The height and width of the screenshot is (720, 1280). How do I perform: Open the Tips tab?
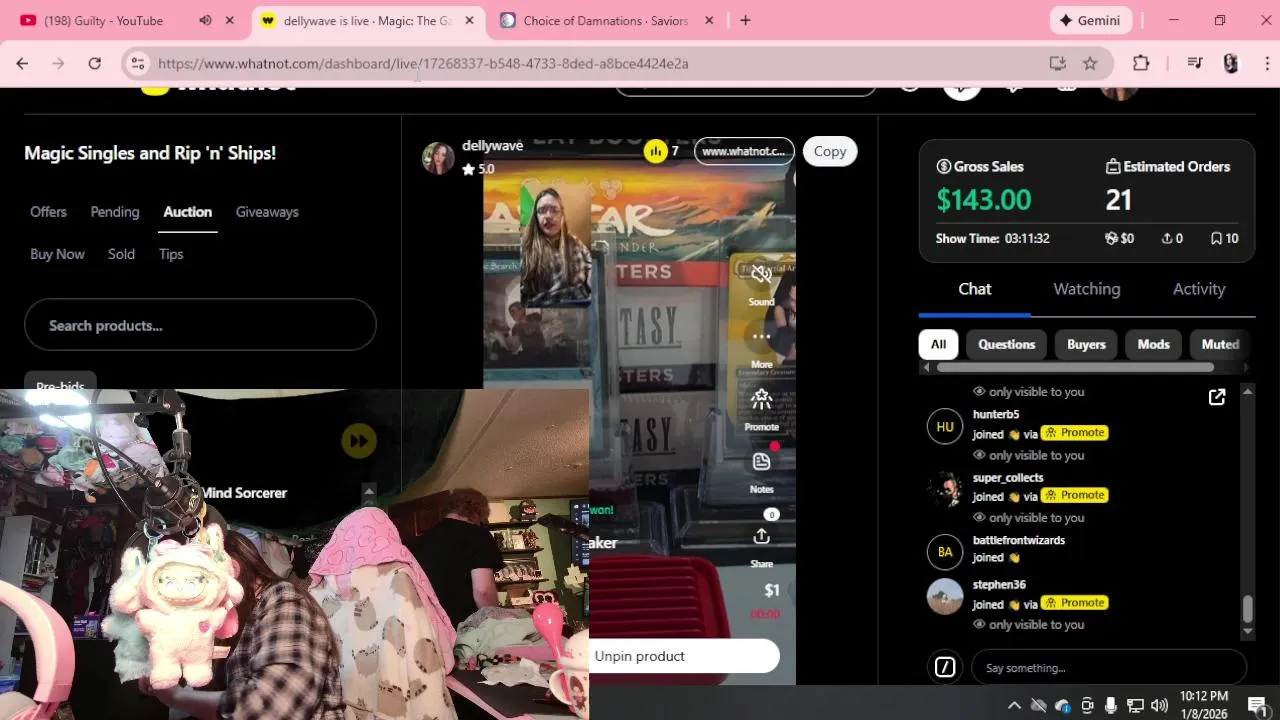pyautogui.click(x=171, y=254)
